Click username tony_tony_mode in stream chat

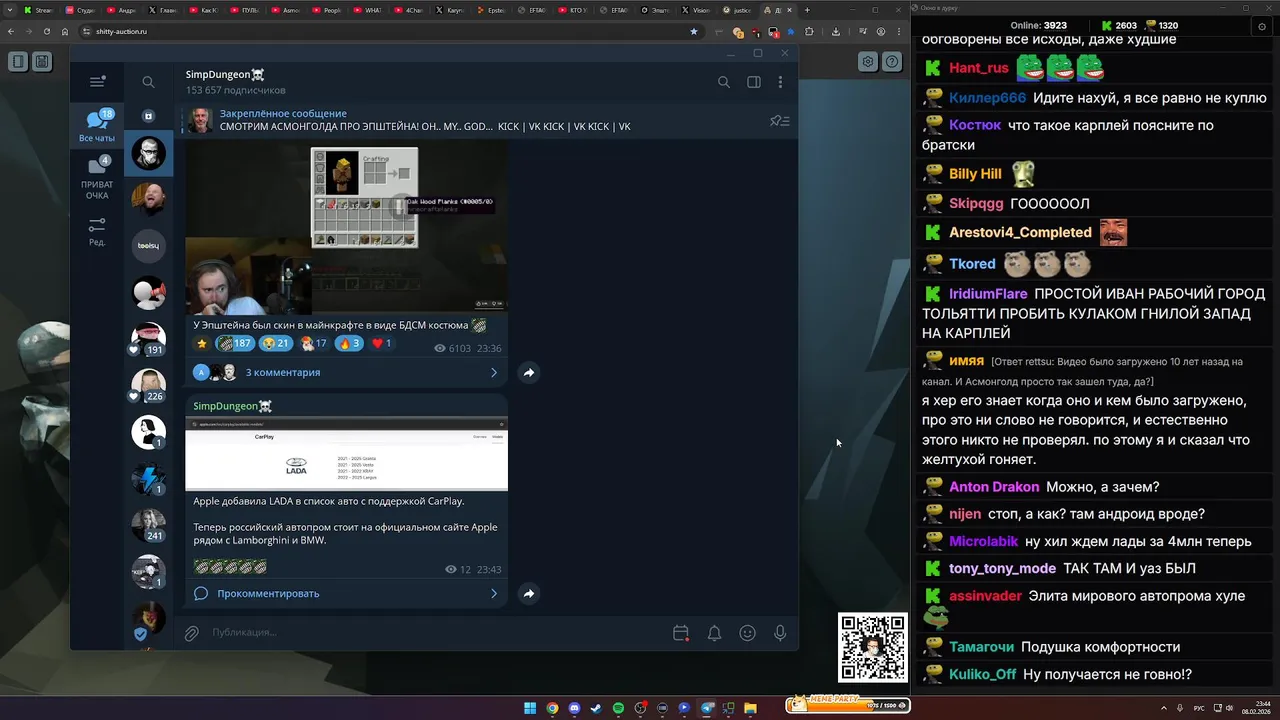pos(1002,568)
